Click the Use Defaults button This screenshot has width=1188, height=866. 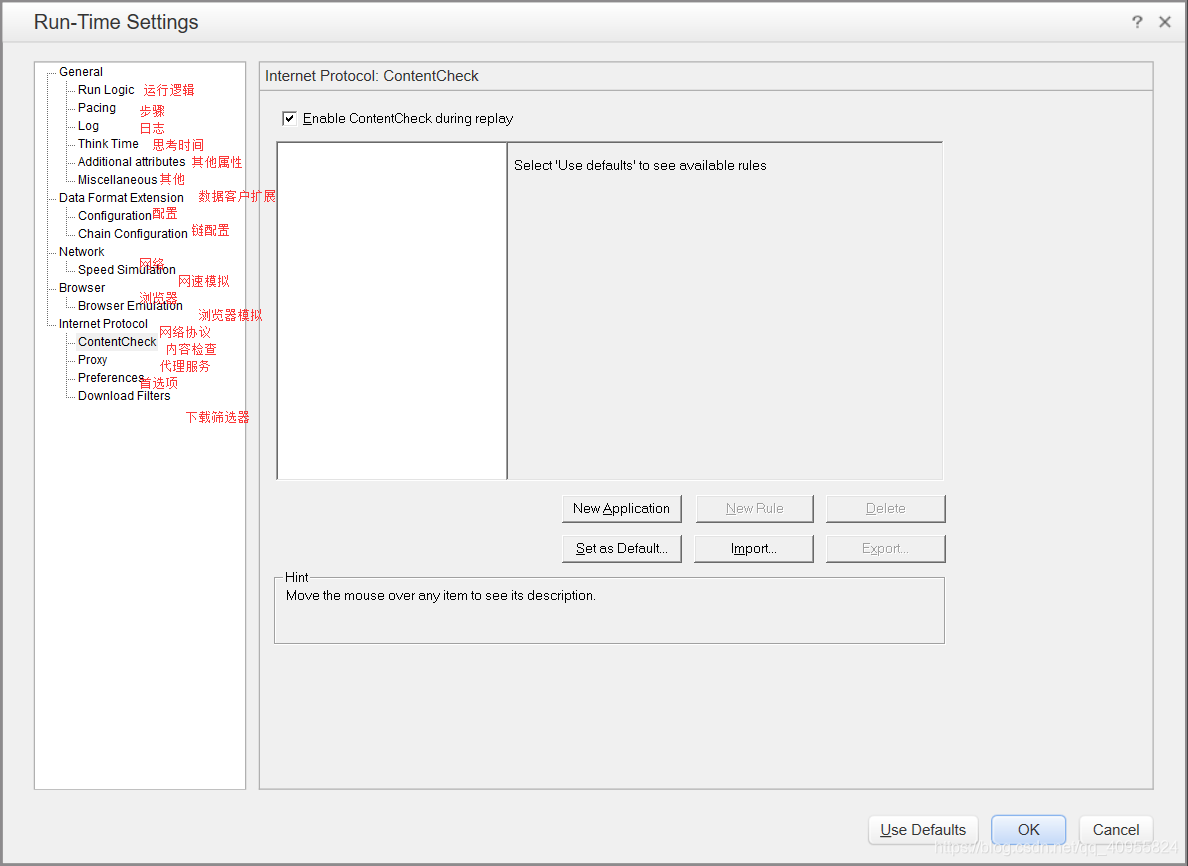923,830
